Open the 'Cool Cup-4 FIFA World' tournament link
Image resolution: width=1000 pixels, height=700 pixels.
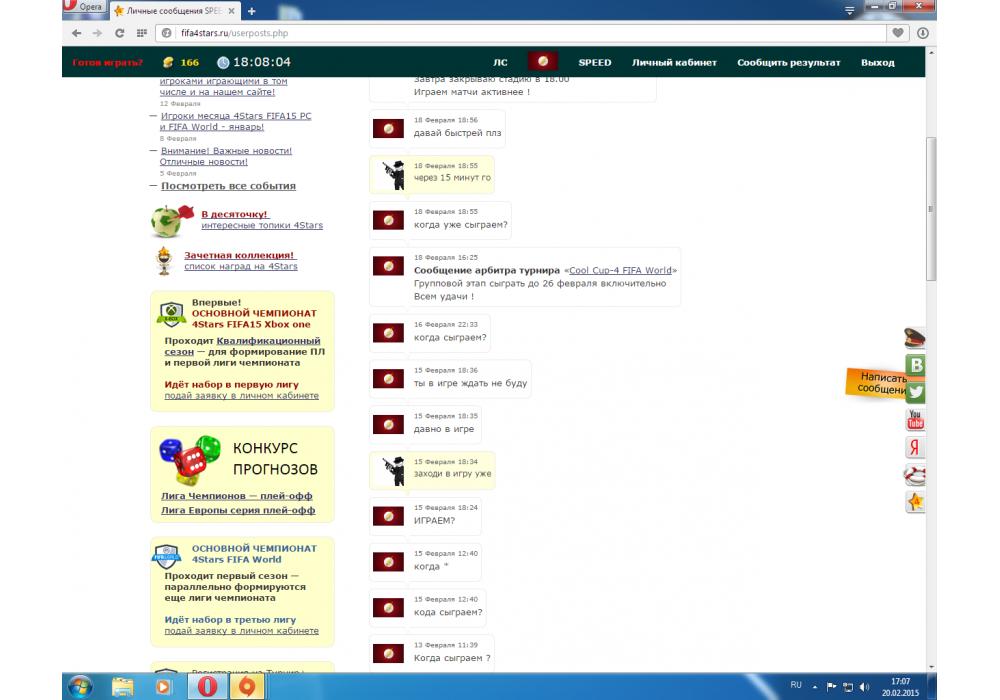pyautogui.click(x=620, y=271)
